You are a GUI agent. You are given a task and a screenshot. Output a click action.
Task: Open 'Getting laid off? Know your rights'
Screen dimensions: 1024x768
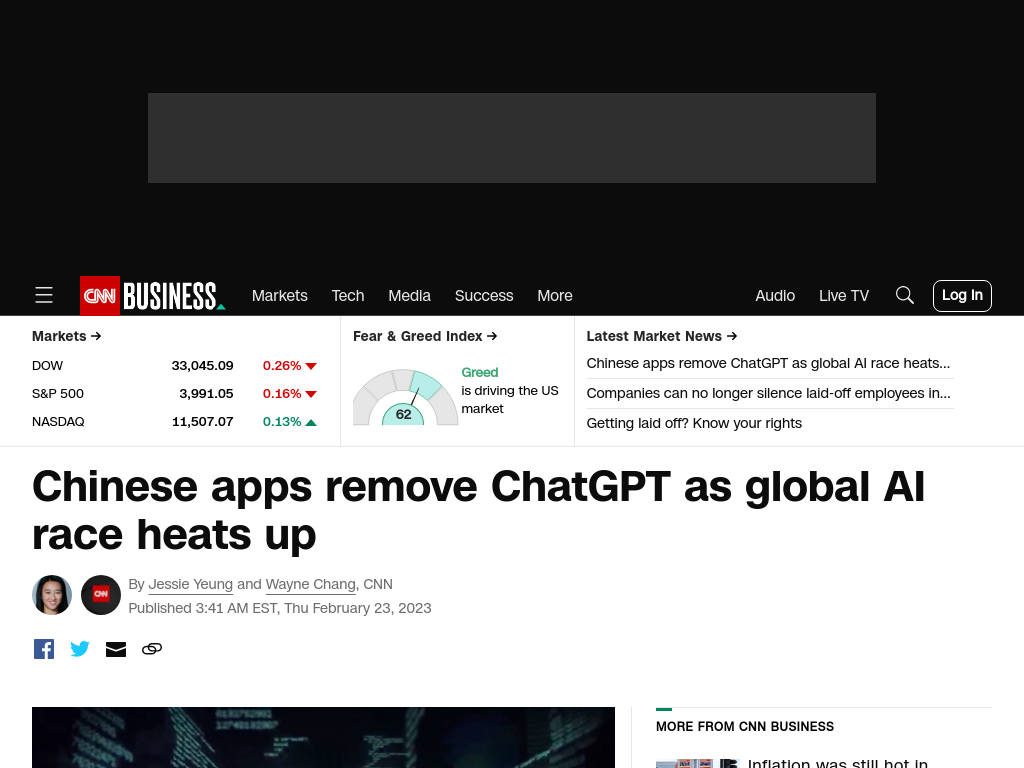(x=694, y=423)
